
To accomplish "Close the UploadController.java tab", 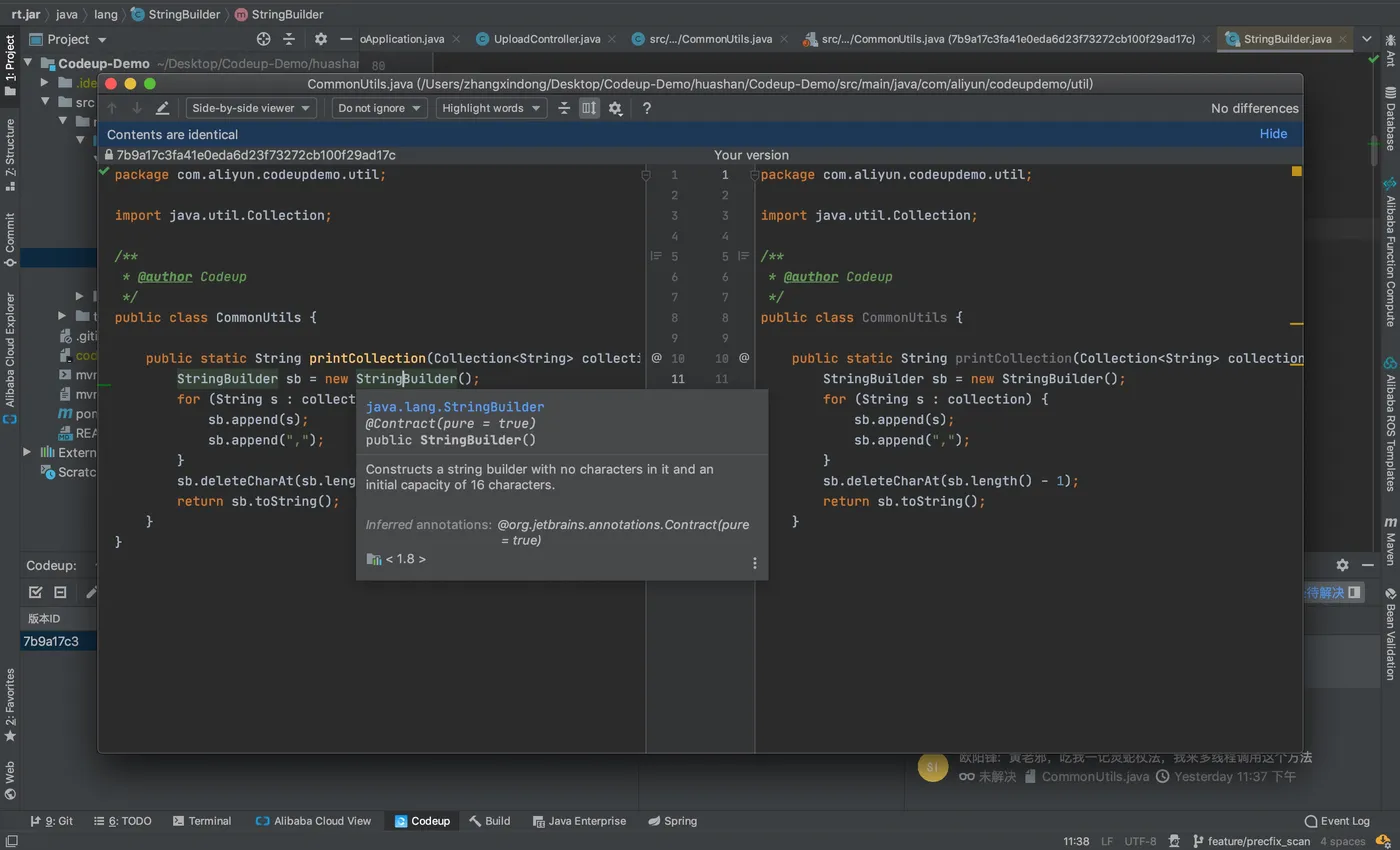I will coord(612,39).
